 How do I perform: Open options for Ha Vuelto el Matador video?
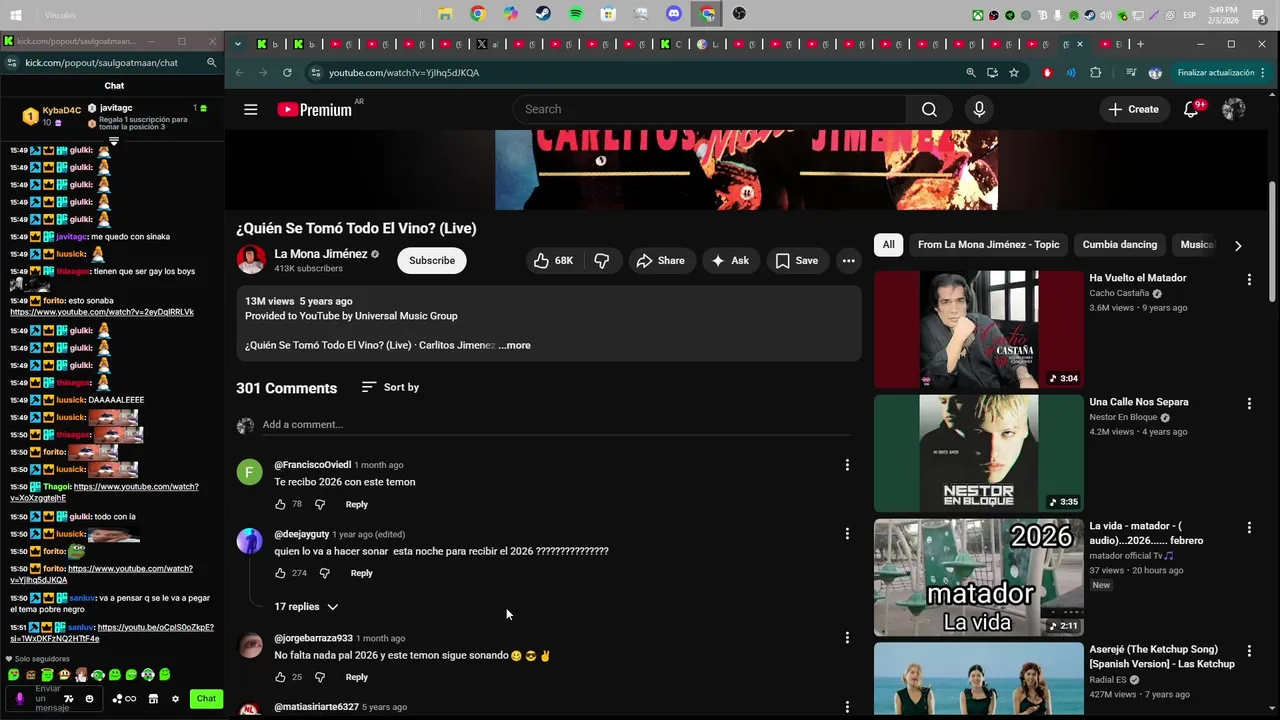click(1249, 280)
